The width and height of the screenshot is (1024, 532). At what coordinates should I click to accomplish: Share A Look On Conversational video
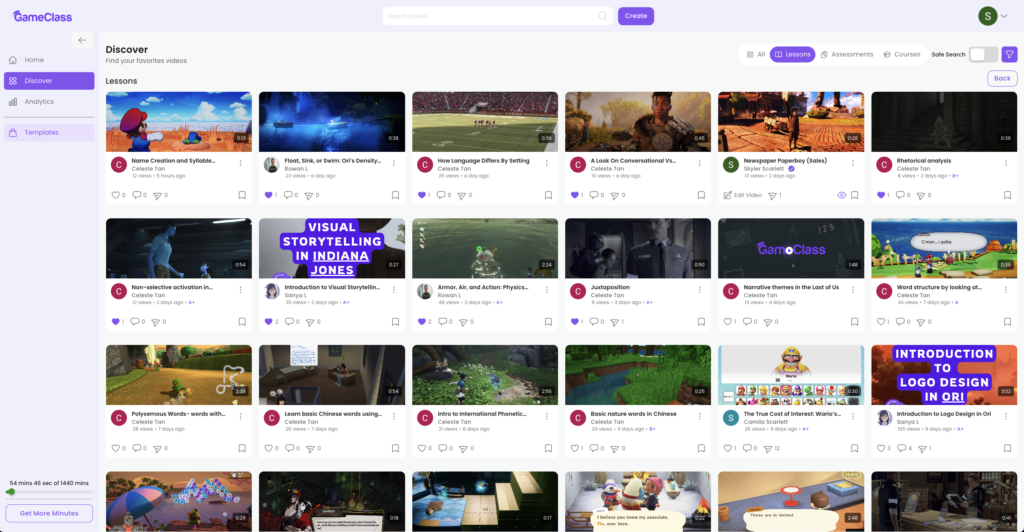coord(617,195)
